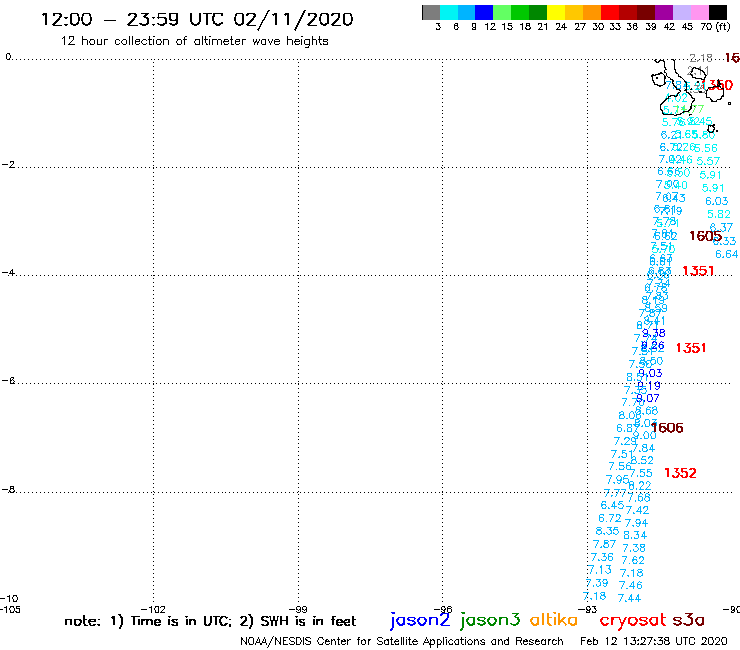Click the wave height value '6.72'
Image resolution: width=740 pixels, height=650 pixels.
610,518
